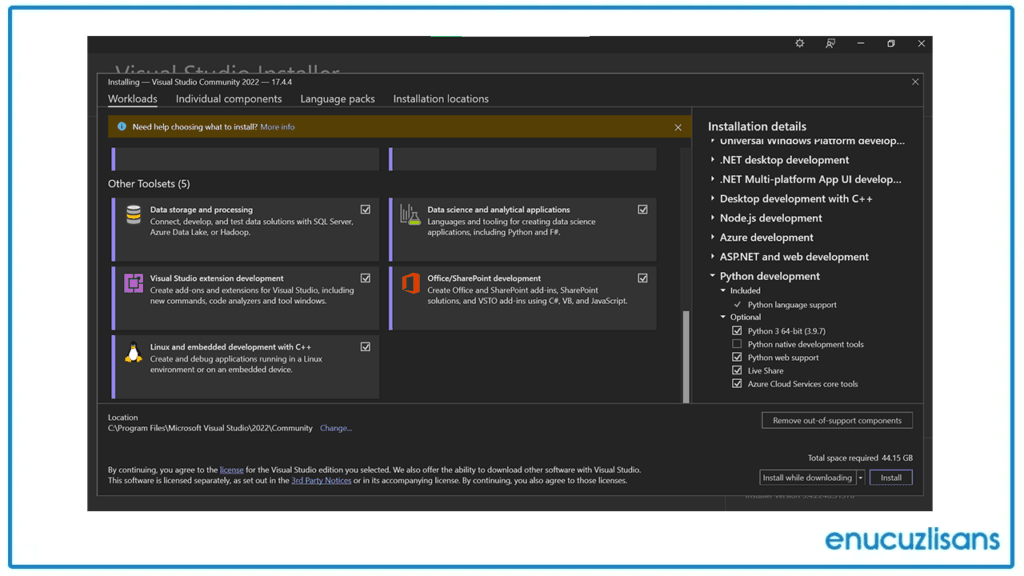
Task: Click the Install button
Action: pos(890,477)
